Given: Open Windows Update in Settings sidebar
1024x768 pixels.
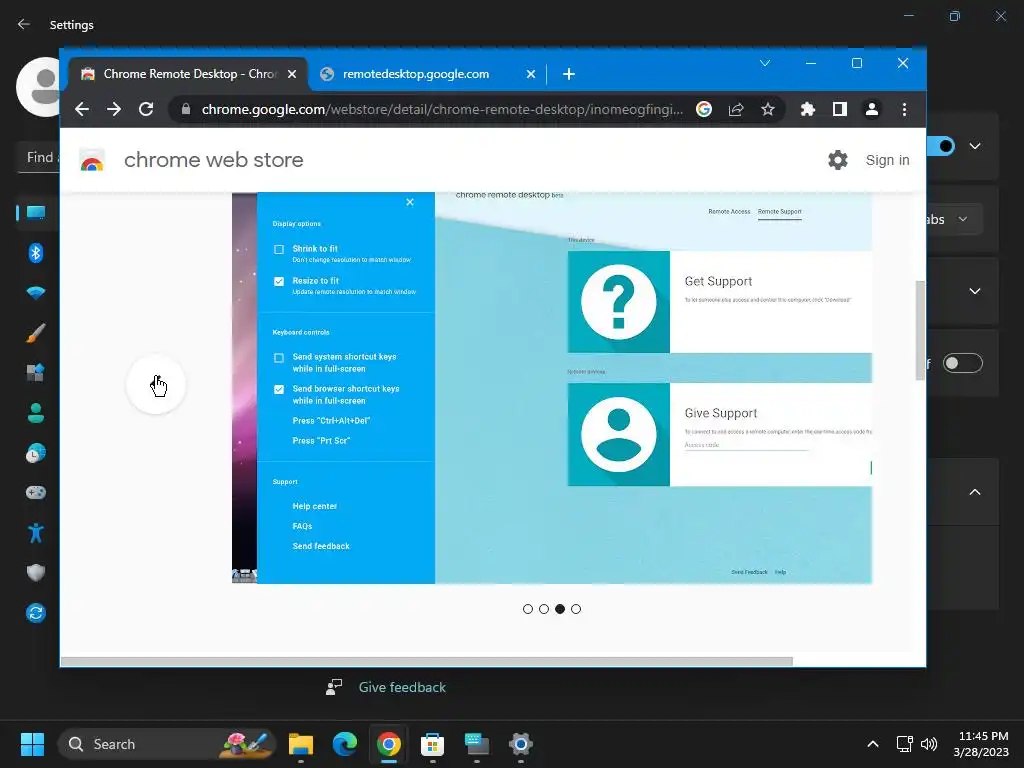Looking at the screenshot, I should [36, 613].
